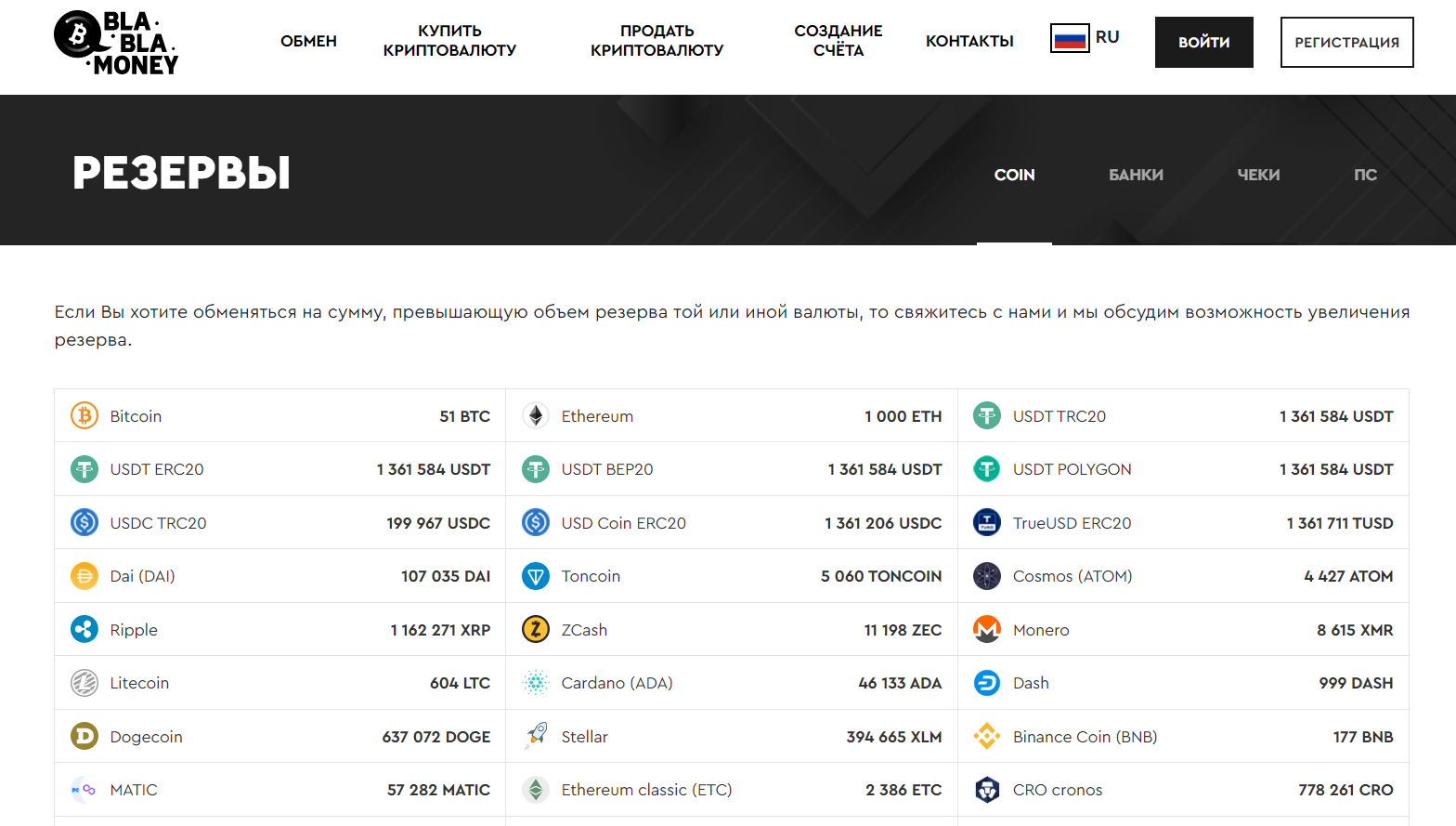Screen dimensions: 1456x826
Task: Click the ZCash icon
Action: coord(536,630)
